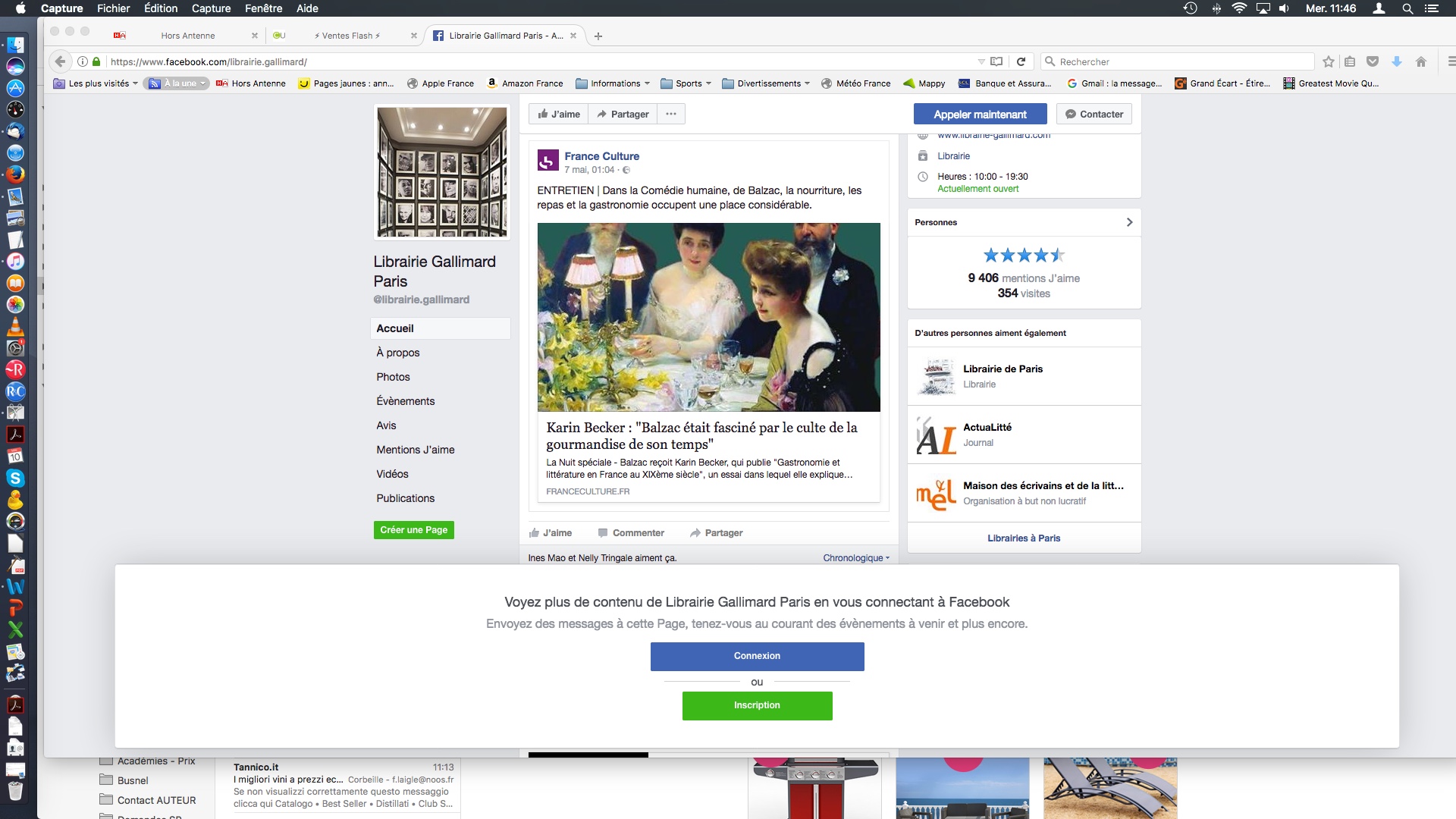The height and width of the screenshot is (819, 1456).
Task: Open Amazon France bookmark
Action: click(x=525, y=83)
